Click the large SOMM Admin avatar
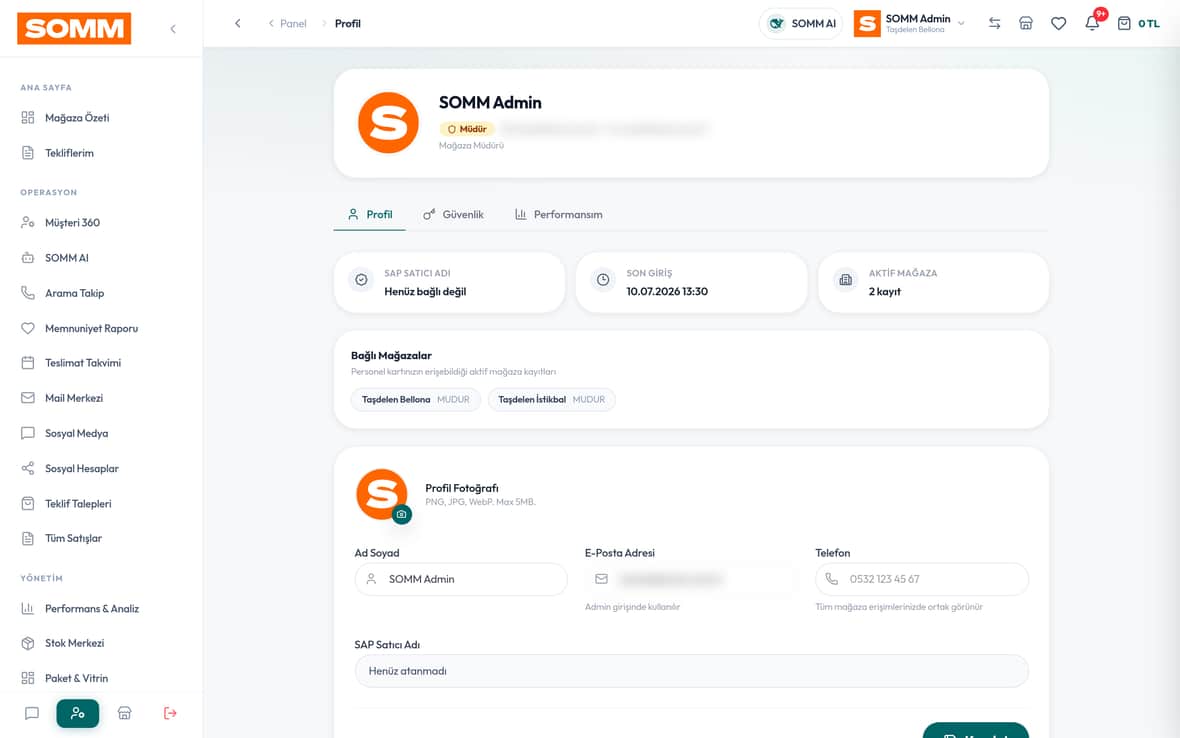Image resolution: width=1180 pixels, height=738 pixels. 388,123
